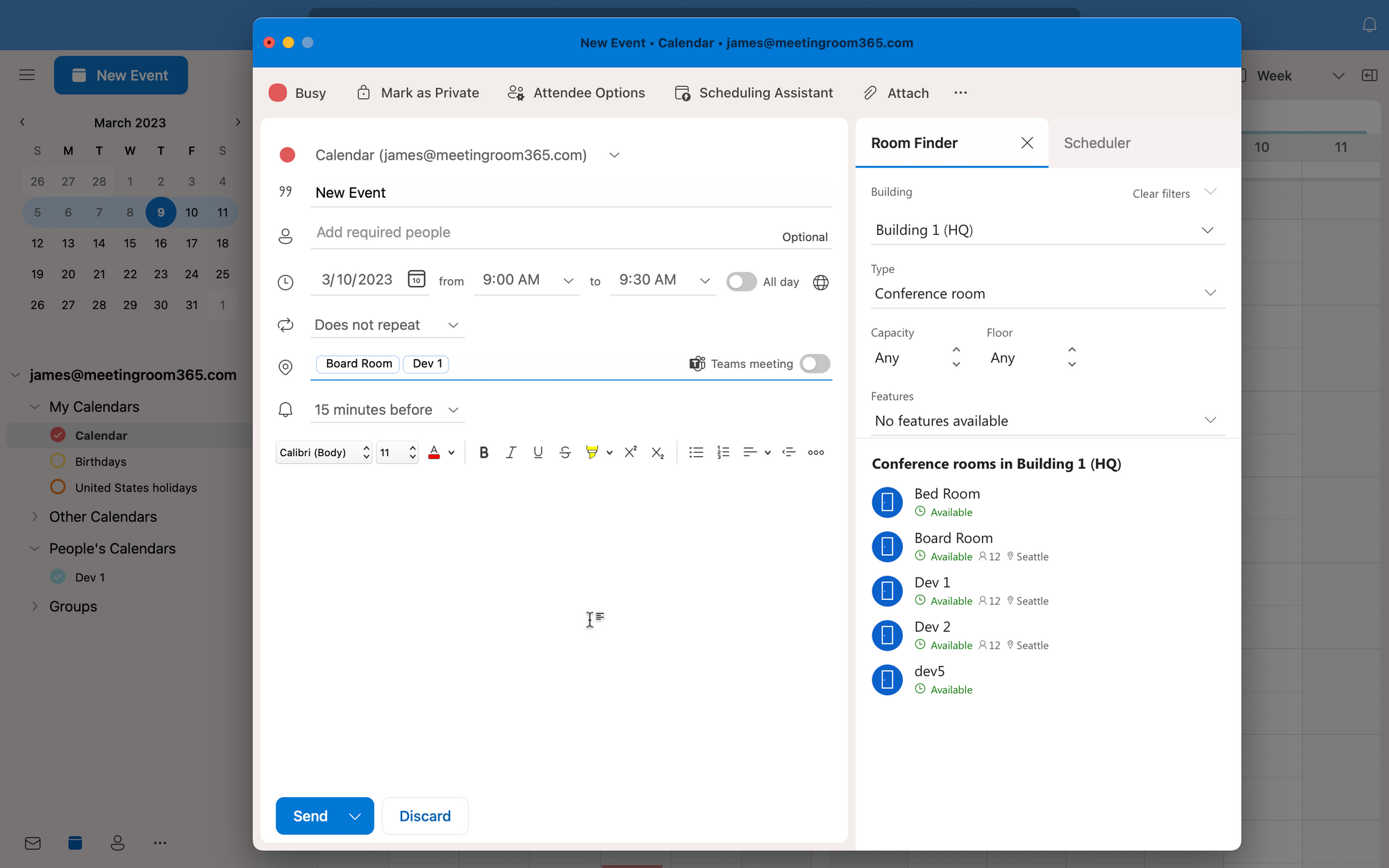Click the bulleted list icon

coord(695,453)
